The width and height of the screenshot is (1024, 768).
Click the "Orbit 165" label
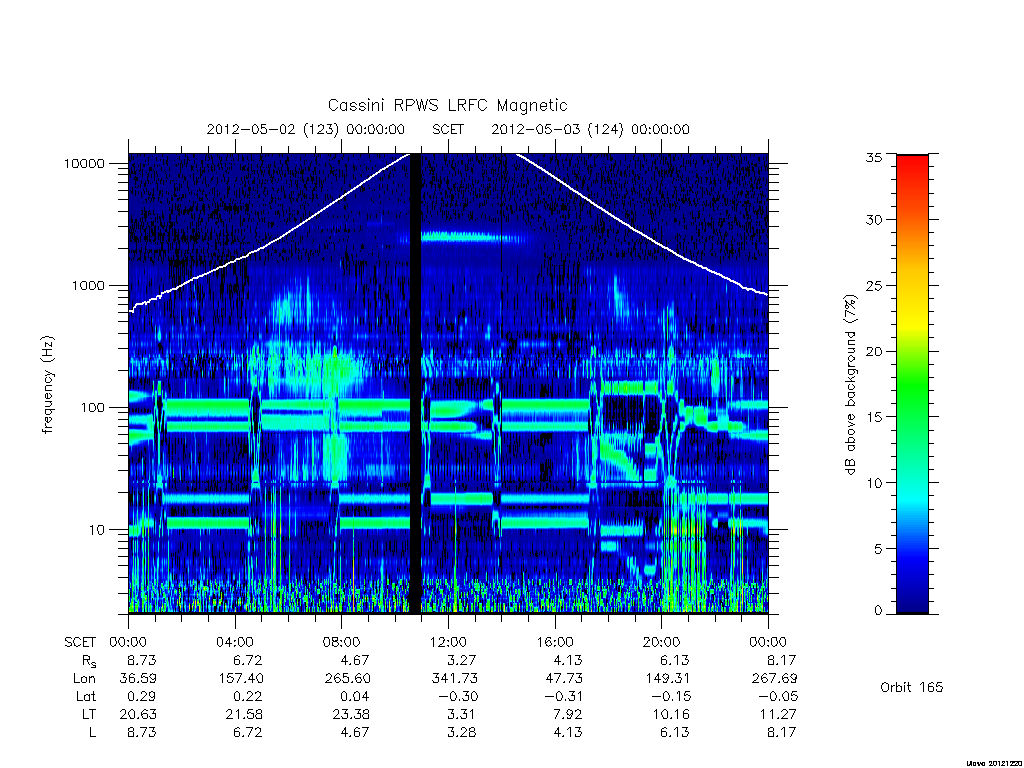point(912,688)
